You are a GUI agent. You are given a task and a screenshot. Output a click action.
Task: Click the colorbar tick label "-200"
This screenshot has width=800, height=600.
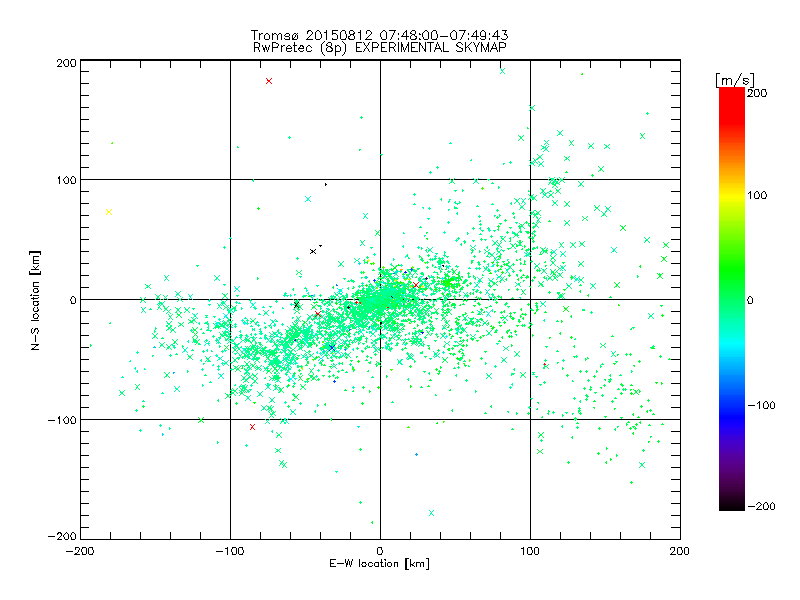761,506
